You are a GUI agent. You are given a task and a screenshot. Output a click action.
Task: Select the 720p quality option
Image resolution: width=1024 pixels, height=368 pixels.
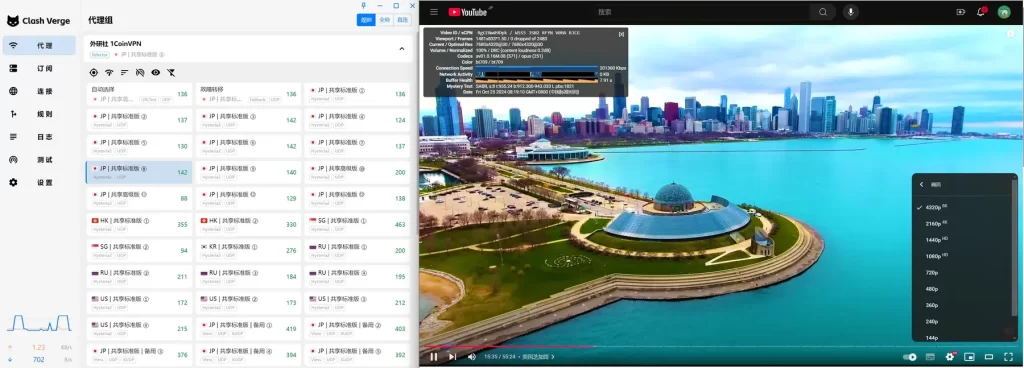tap(963, 273)
